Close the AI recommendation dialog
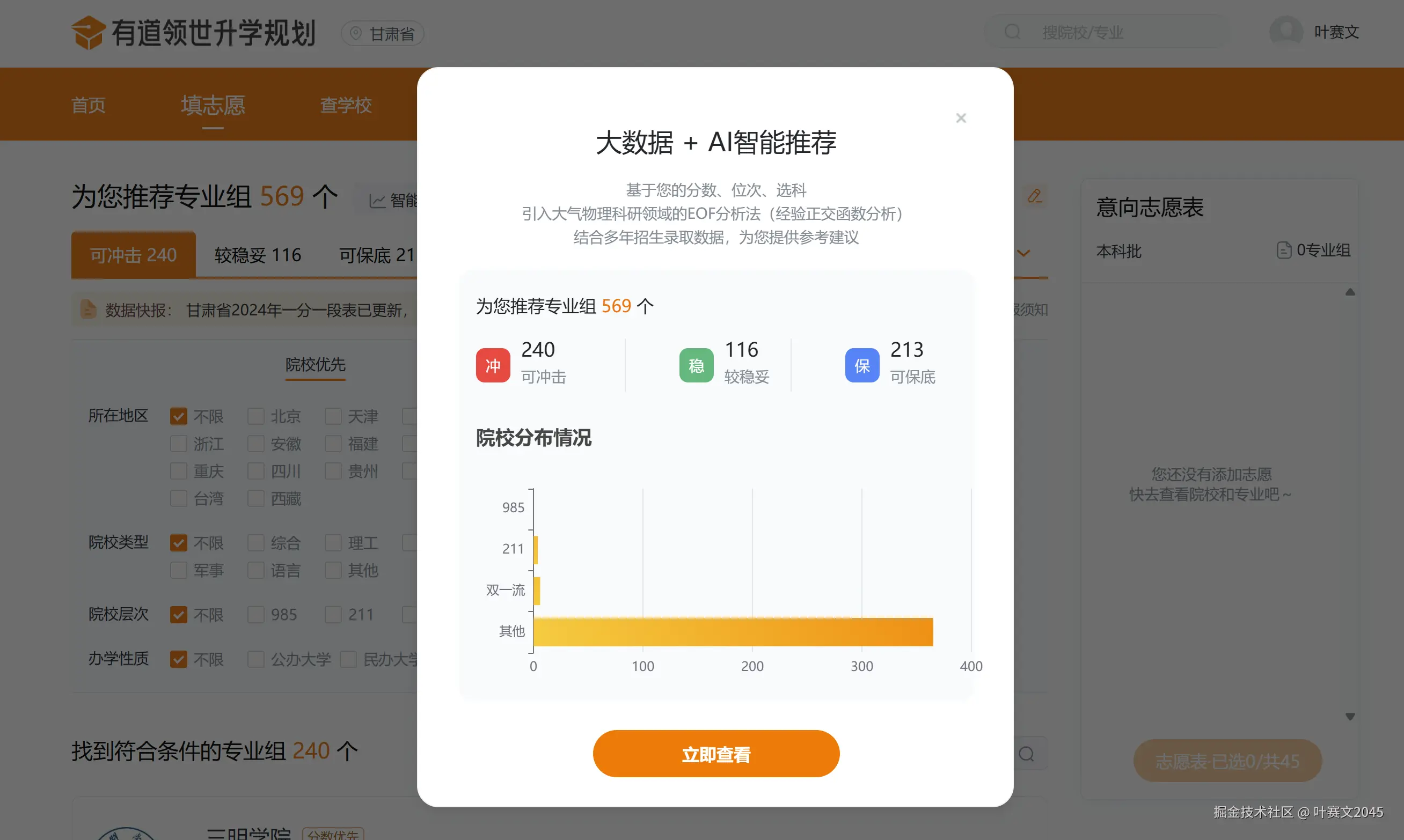Screen dimensions: 1404x840 (x=961, y=117)
